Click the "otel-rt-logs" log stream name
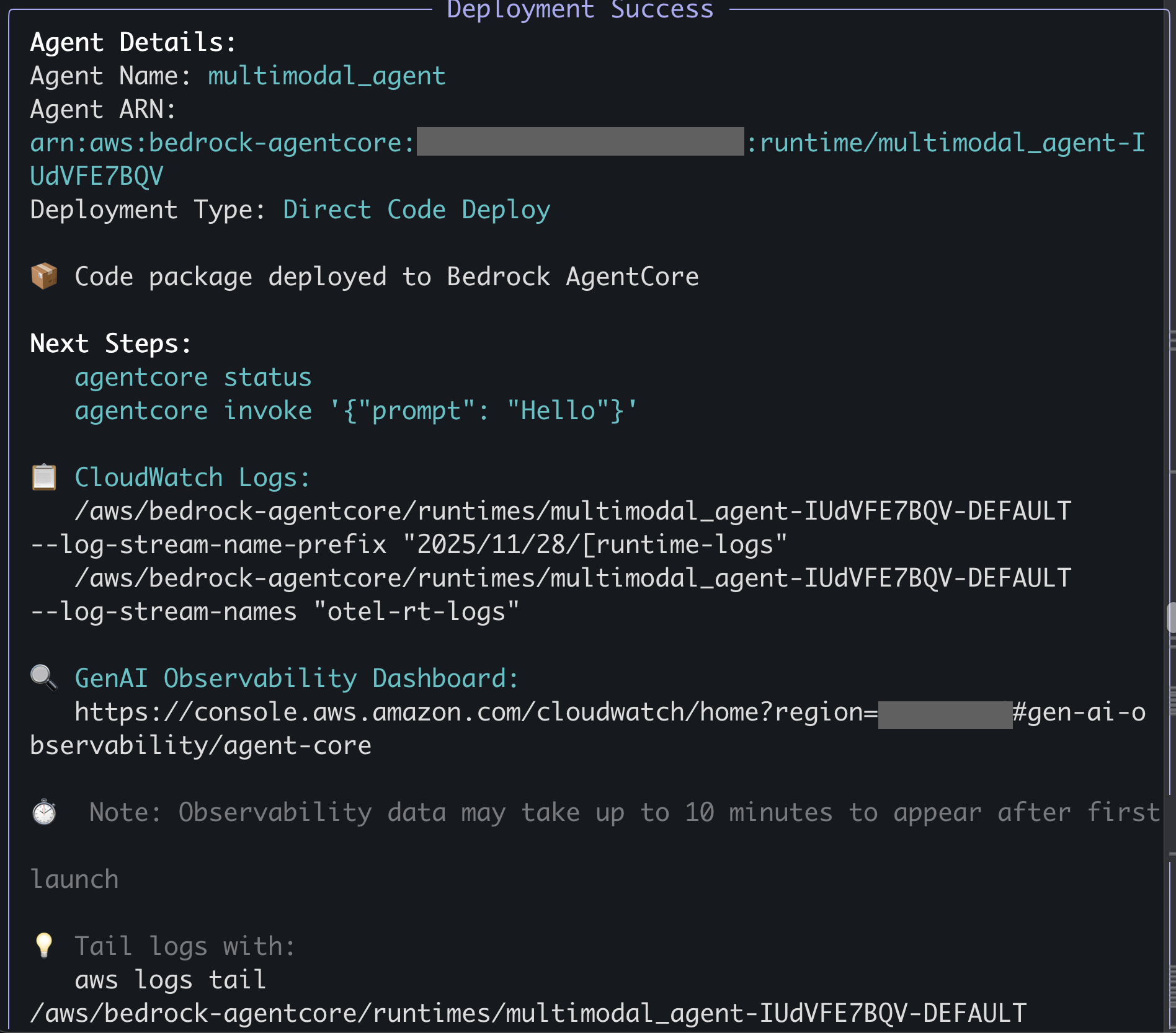The image size is (1176, 1033). point(416,612)
